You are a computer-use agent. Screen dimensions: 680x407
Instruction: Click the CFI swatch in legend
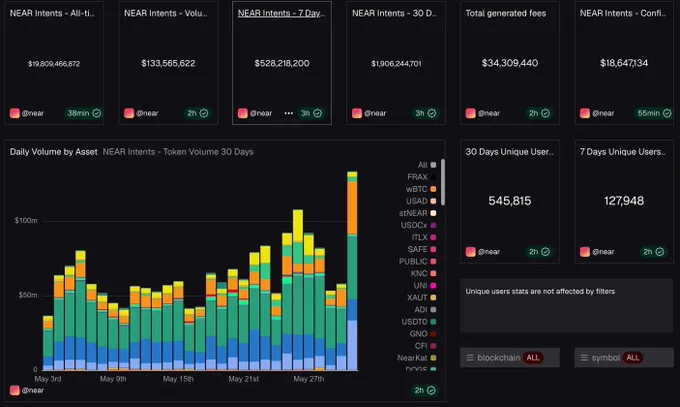pyautogui.click(x=433, y=346)
